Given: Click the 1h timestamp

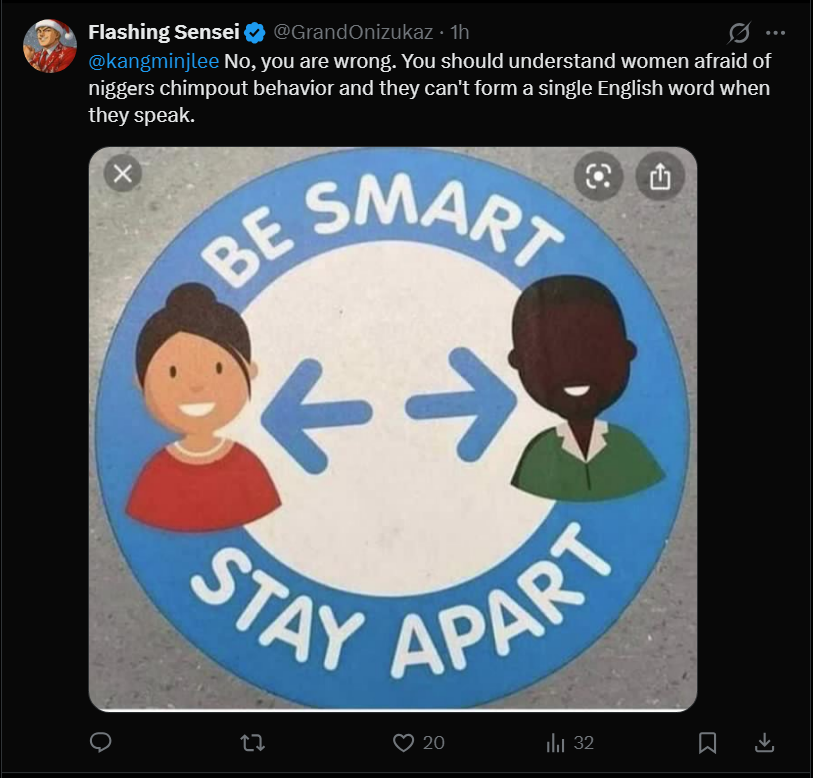Looking at the screenshot, I should [x=459, y=32].
